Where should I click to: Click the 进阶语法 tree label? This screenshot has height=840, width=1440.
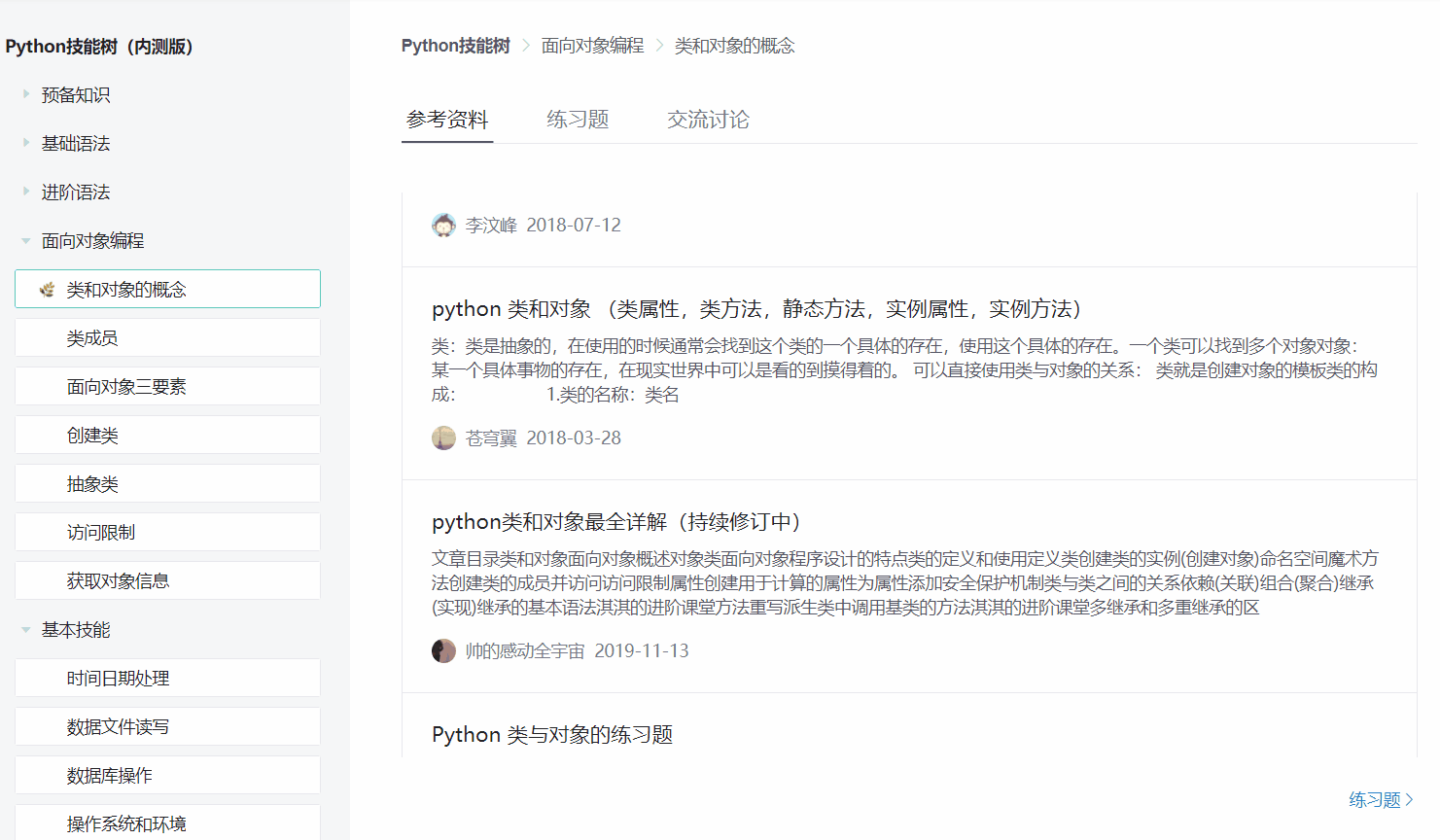(x=76, y=192)
